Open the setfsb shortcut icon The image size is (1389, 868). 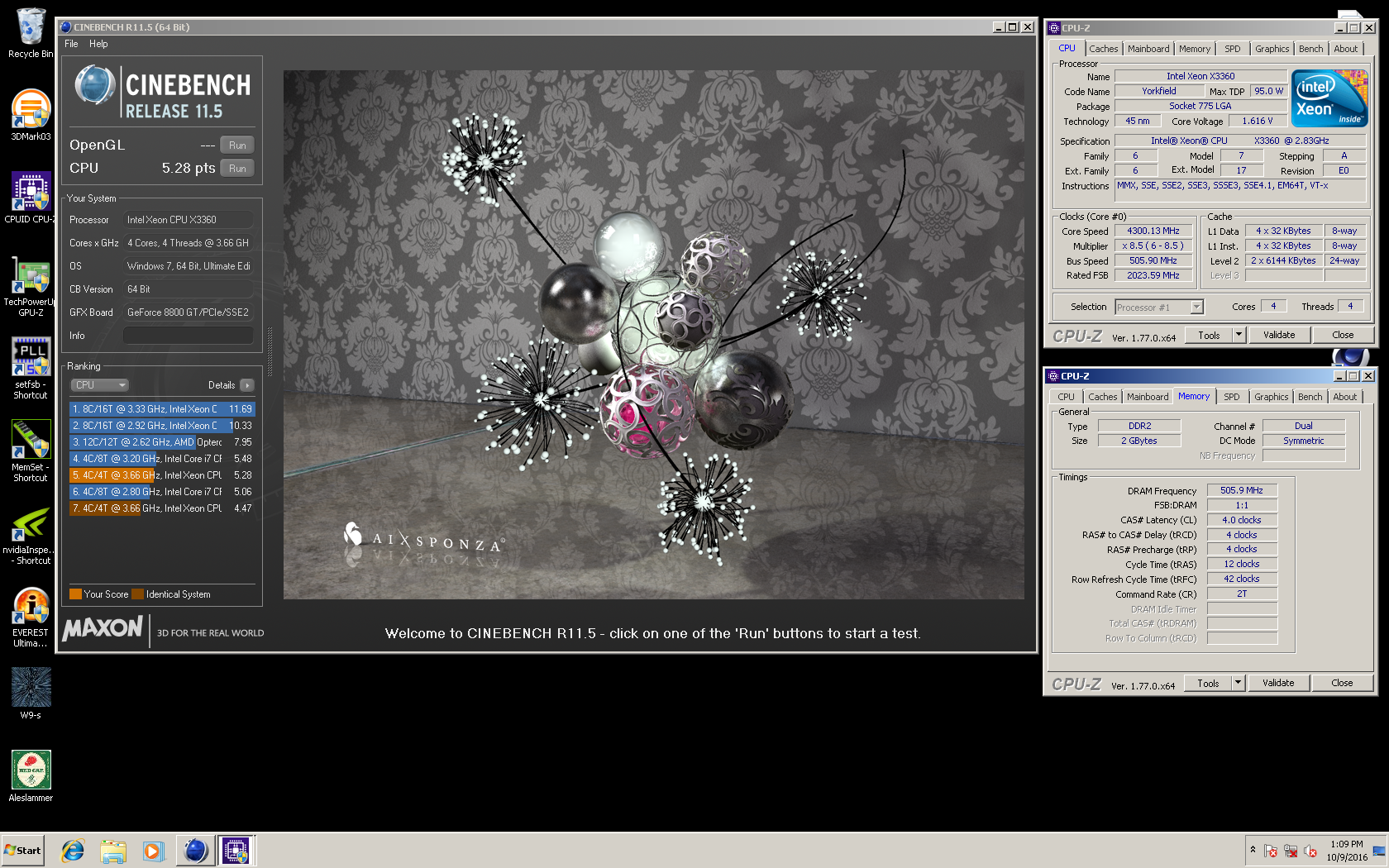31,369
